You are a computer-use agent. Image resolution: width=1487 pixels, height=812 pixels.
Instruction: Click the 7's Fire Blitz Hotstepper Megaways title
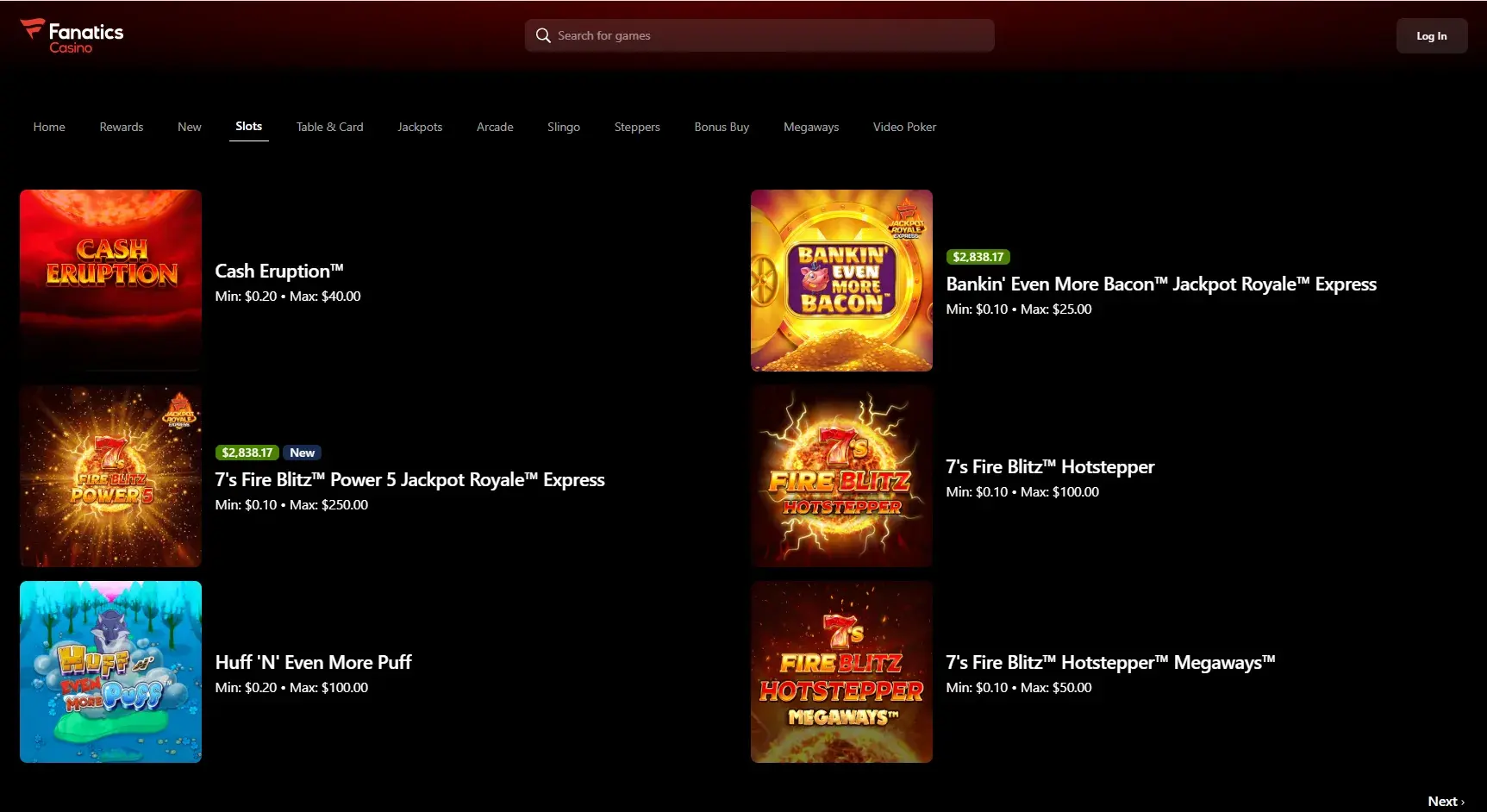[1110, 662]
